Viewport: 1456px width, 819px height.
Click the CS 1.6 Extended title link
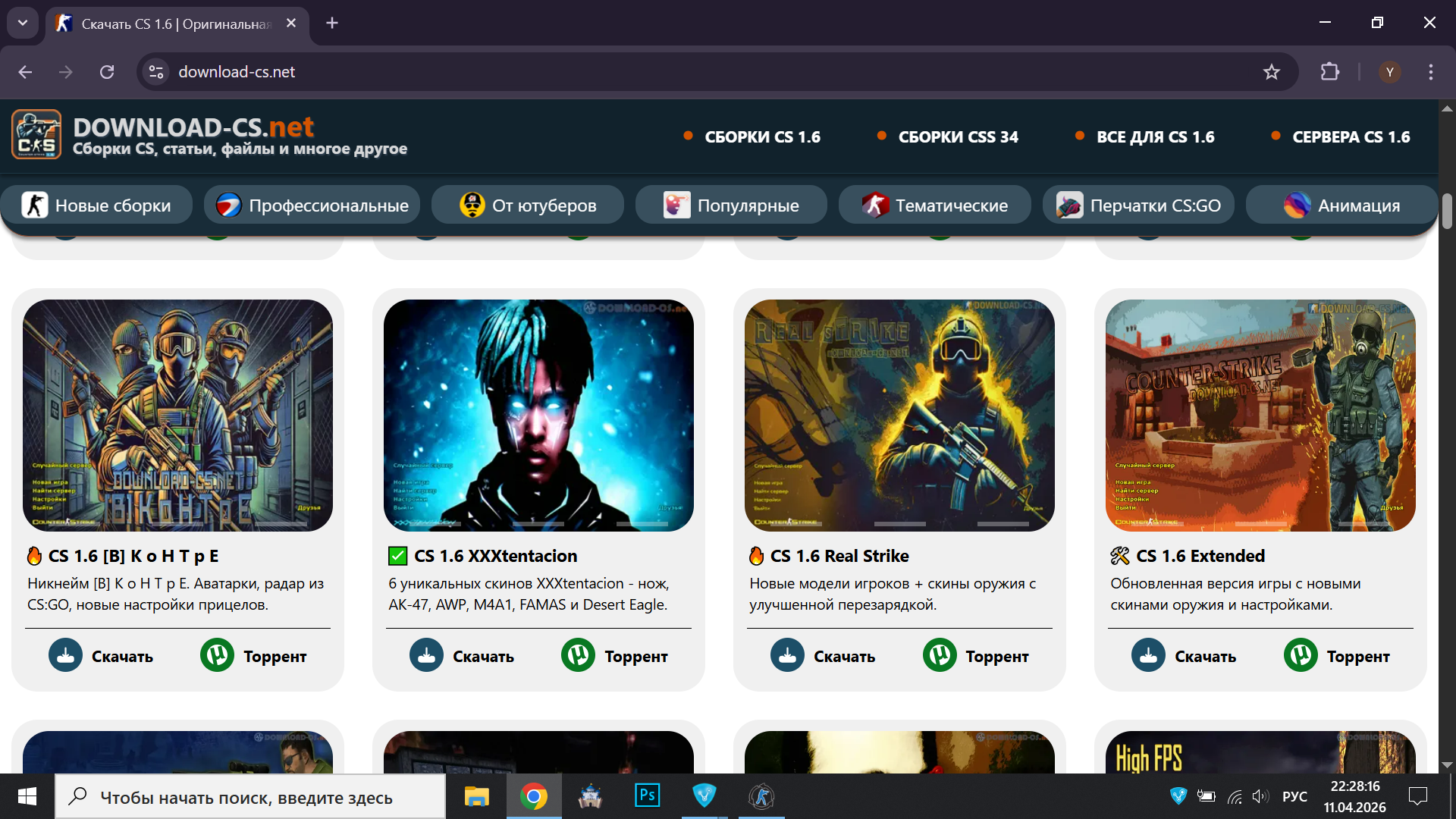[1200, 556]
